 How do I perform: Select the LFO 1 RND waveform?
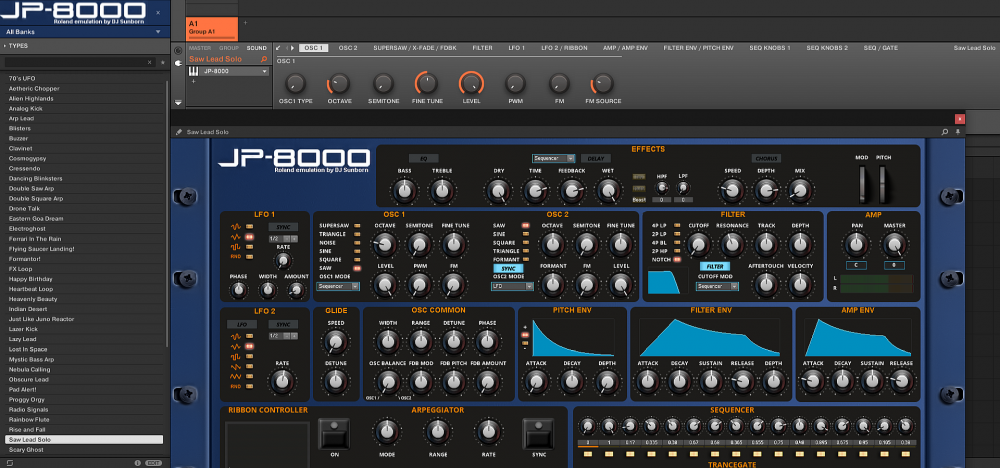pyautogui.click(x=249, y=256)
